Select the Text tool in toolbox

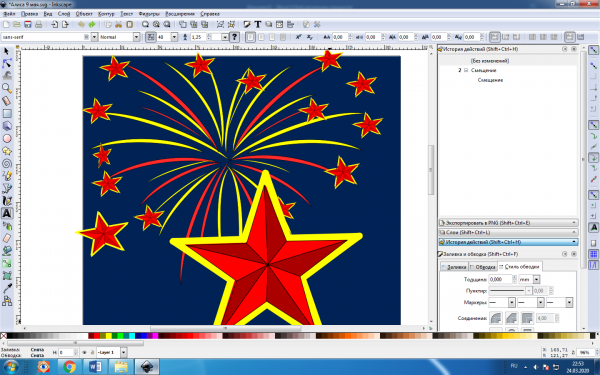click(x=7, y=213)
